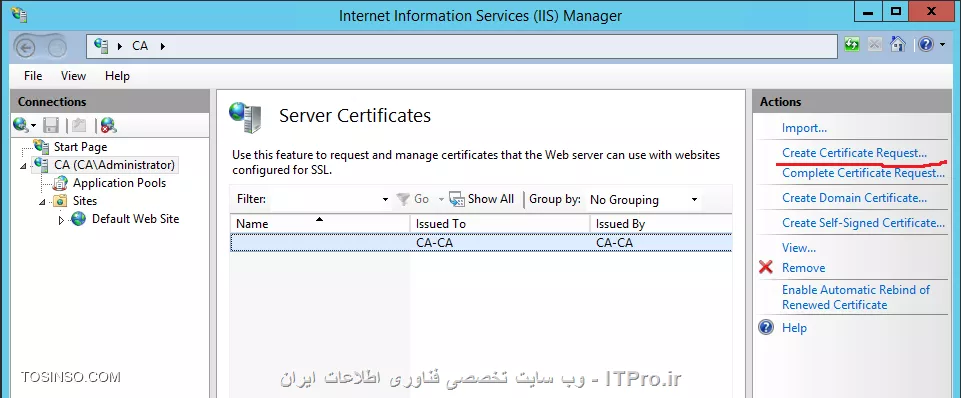Click the View... action link
The image size is (961, 398).
799,248
